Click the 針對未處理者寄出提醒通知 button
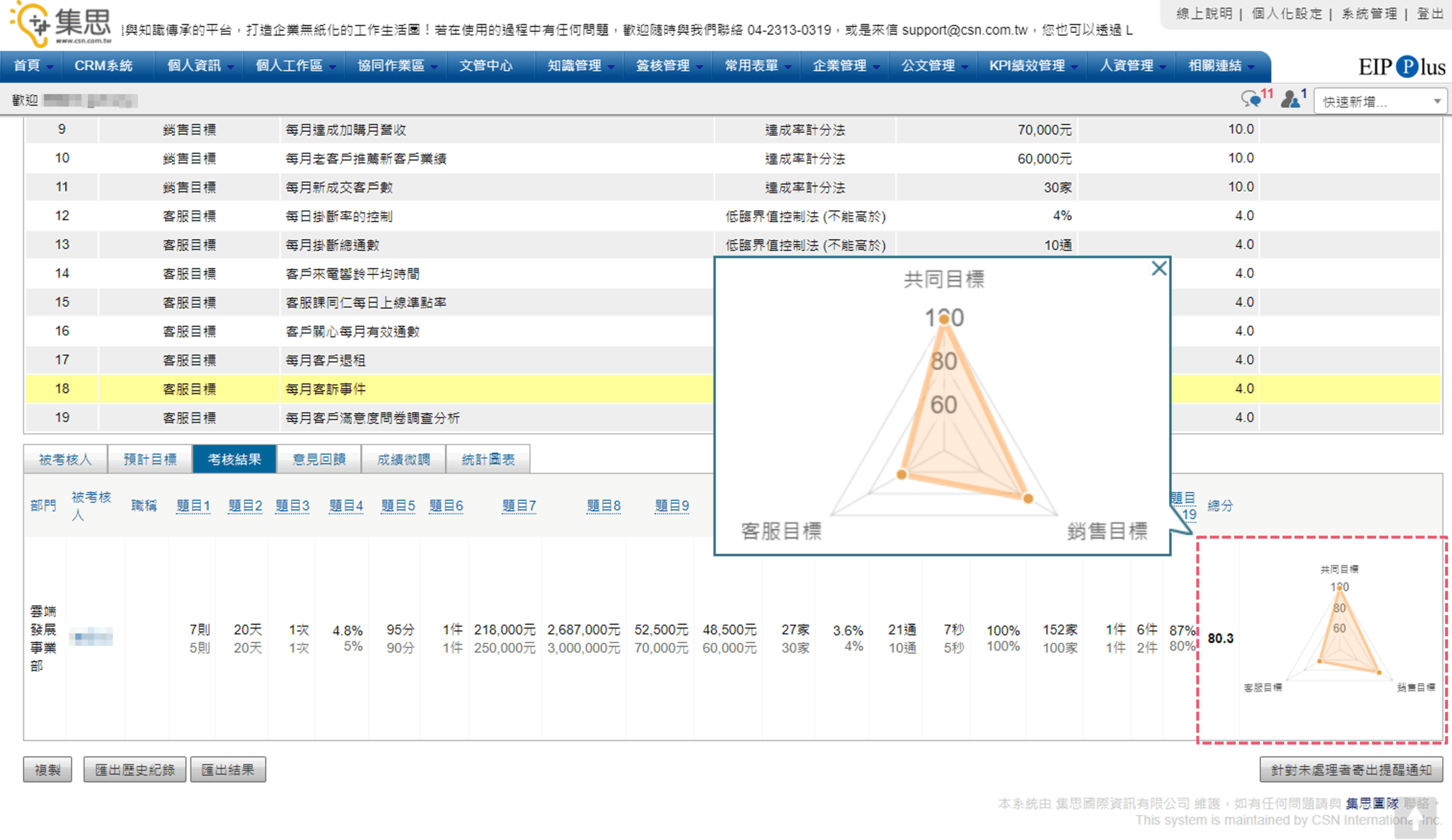Screen dimensions: 1452x840 [1350, 770]
